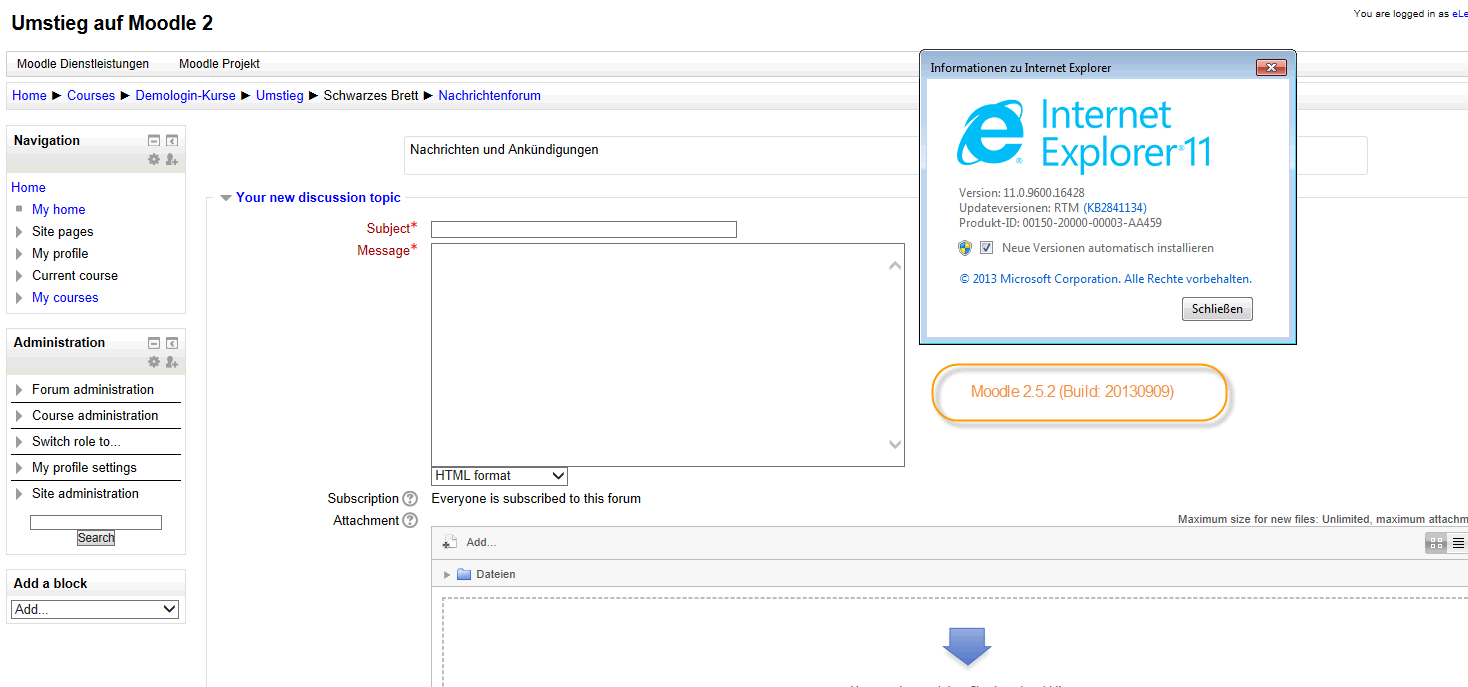Open Administration block configuration gear
1468x687 pixels.
pos(154,362)
